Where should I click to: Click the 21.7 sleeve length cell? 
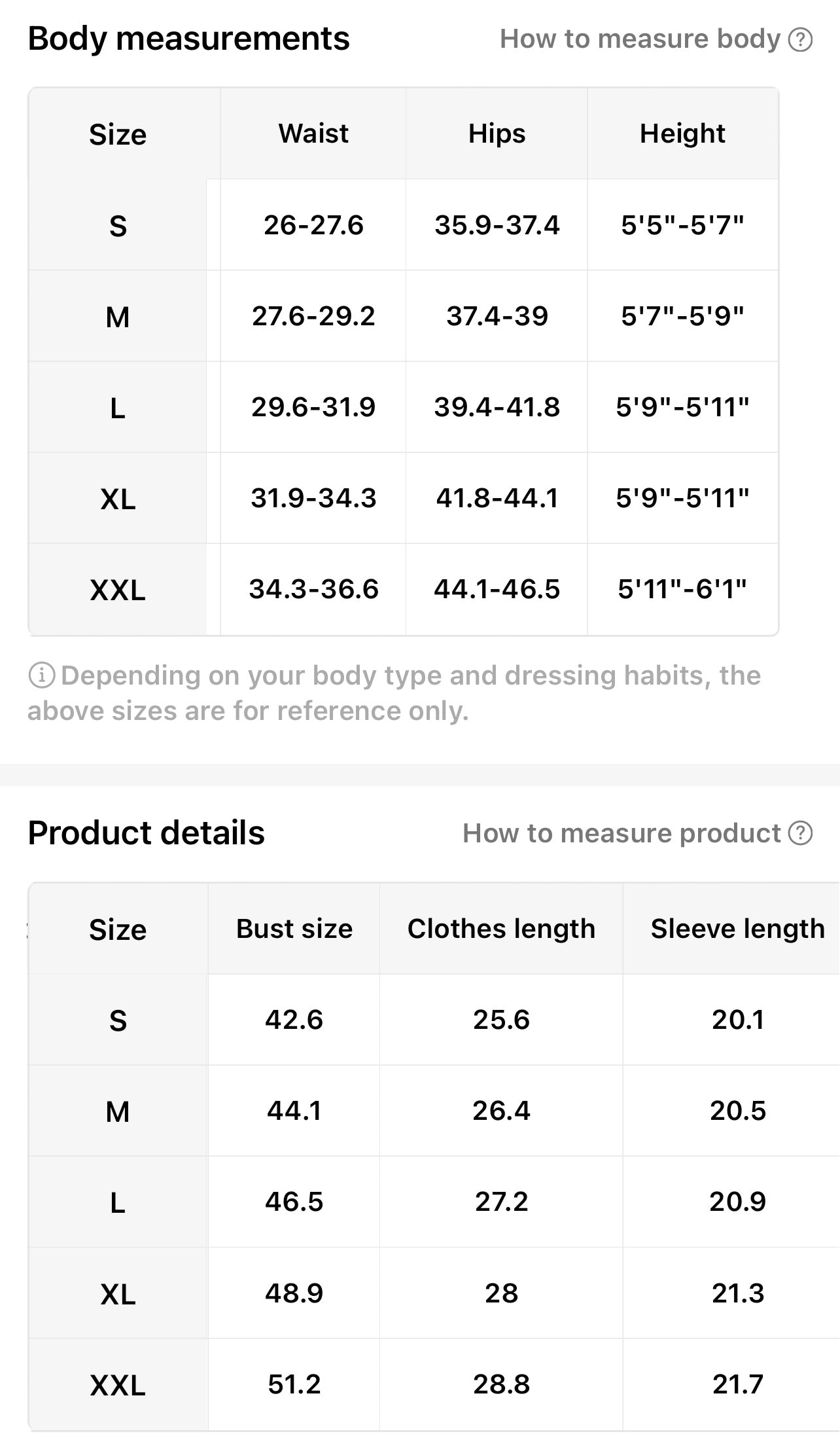click(x=737, y=1384)
